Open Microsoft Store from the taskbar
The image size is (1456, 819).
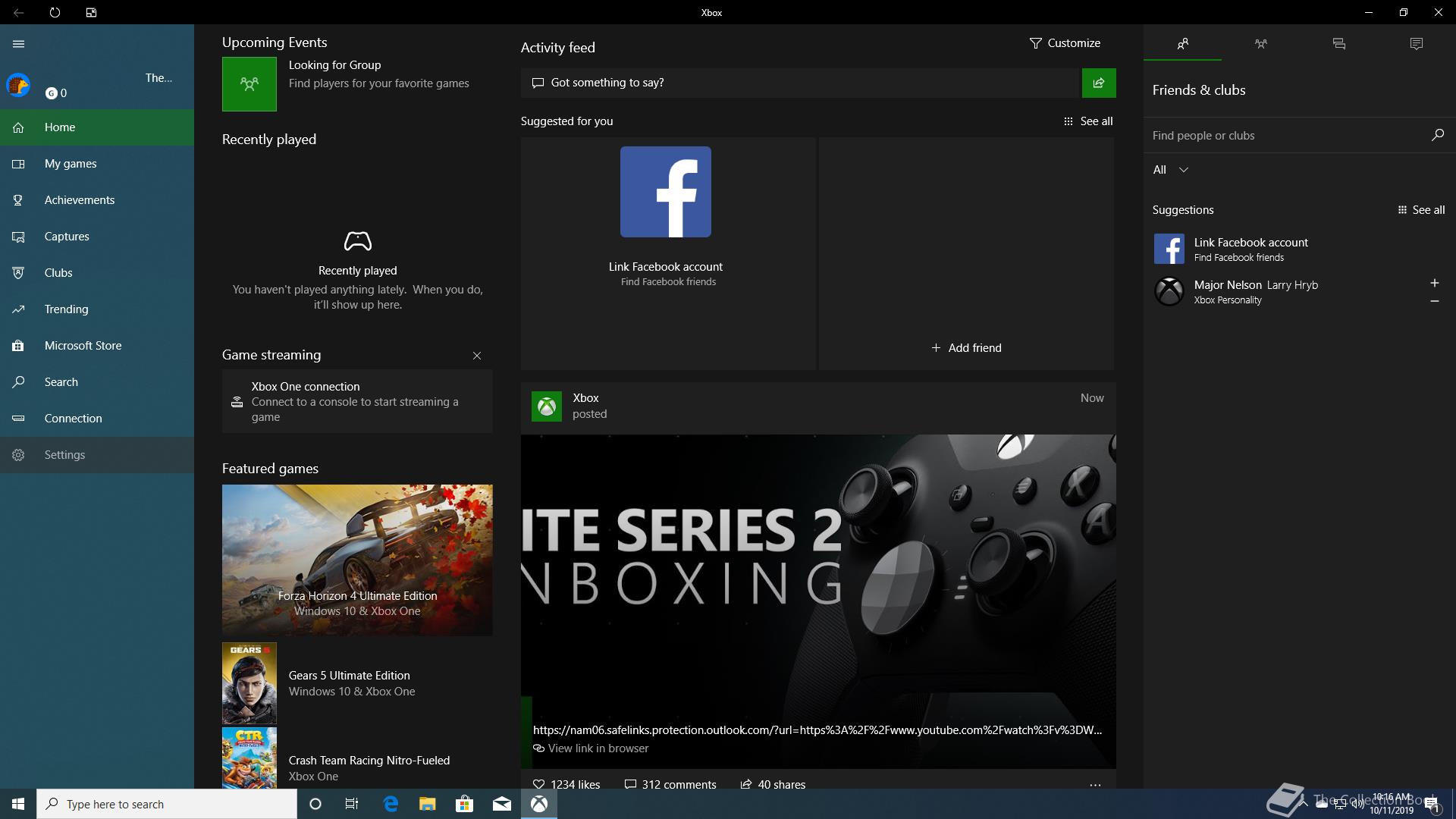coord(464,804)
